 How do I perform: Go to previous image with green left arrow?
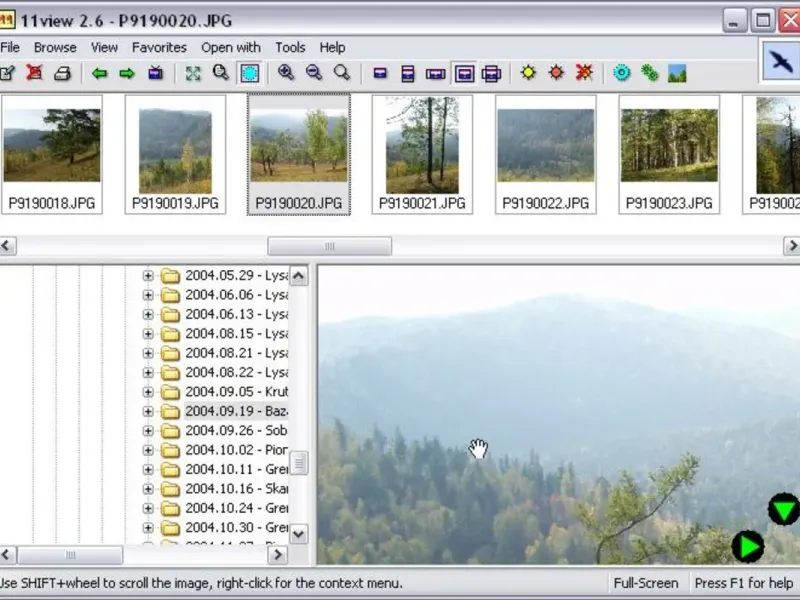pos(99,73)
